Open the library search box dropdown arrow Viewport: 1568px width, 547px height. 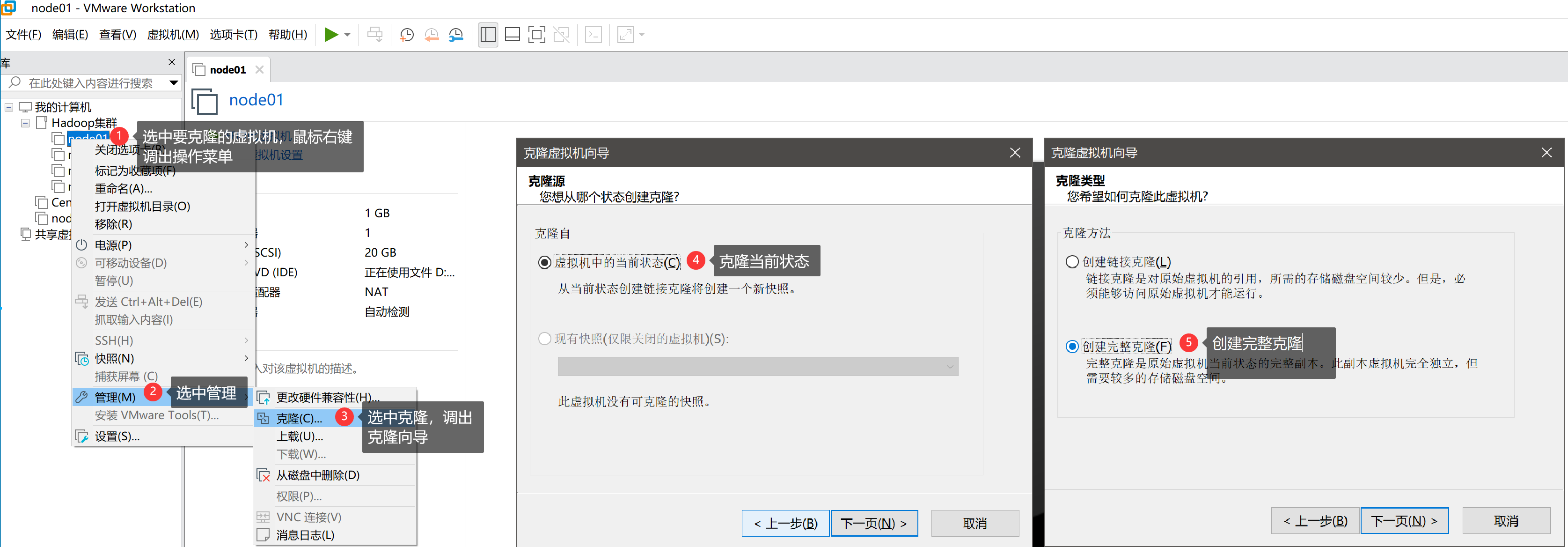click(174, 83)
